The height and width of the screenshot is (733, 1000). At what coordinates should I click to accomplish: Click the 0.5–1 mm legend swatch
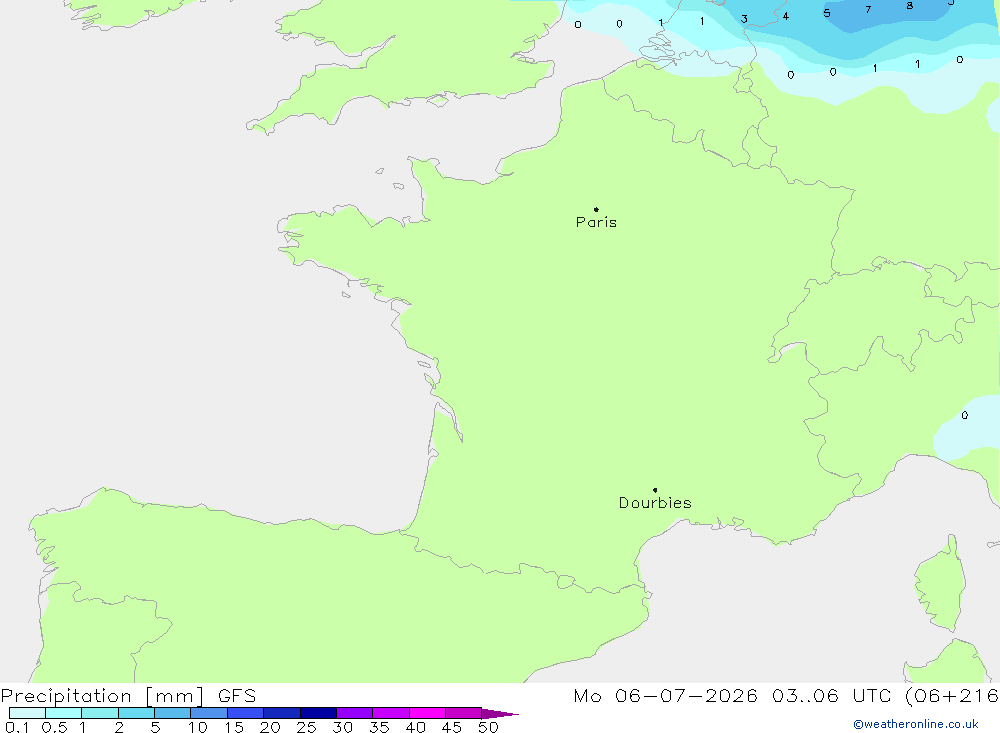[x=64, y=713]
